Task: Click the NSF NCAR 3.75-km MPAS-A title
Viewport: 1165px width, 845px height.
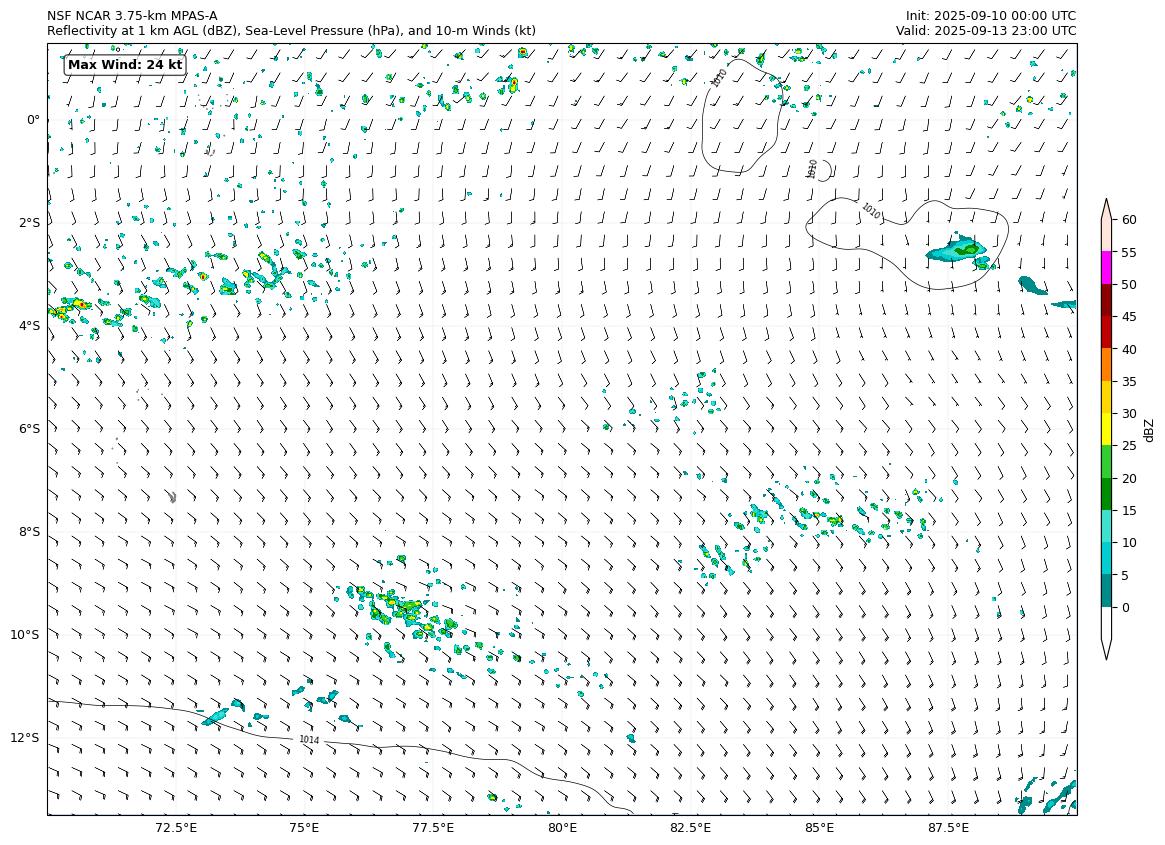Action: [132, 16]
